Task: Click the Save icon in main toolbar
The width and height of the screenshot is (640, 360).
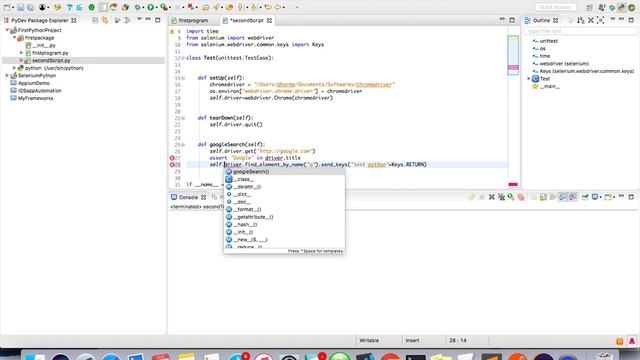Action: coord(20,7)
